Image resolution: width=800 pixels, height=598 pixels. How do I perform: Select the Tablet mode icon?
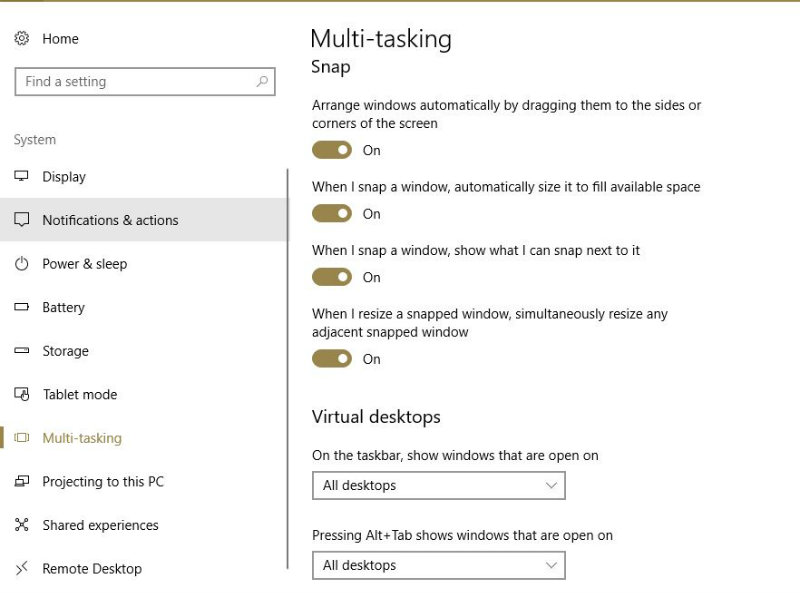click(22, 394)
